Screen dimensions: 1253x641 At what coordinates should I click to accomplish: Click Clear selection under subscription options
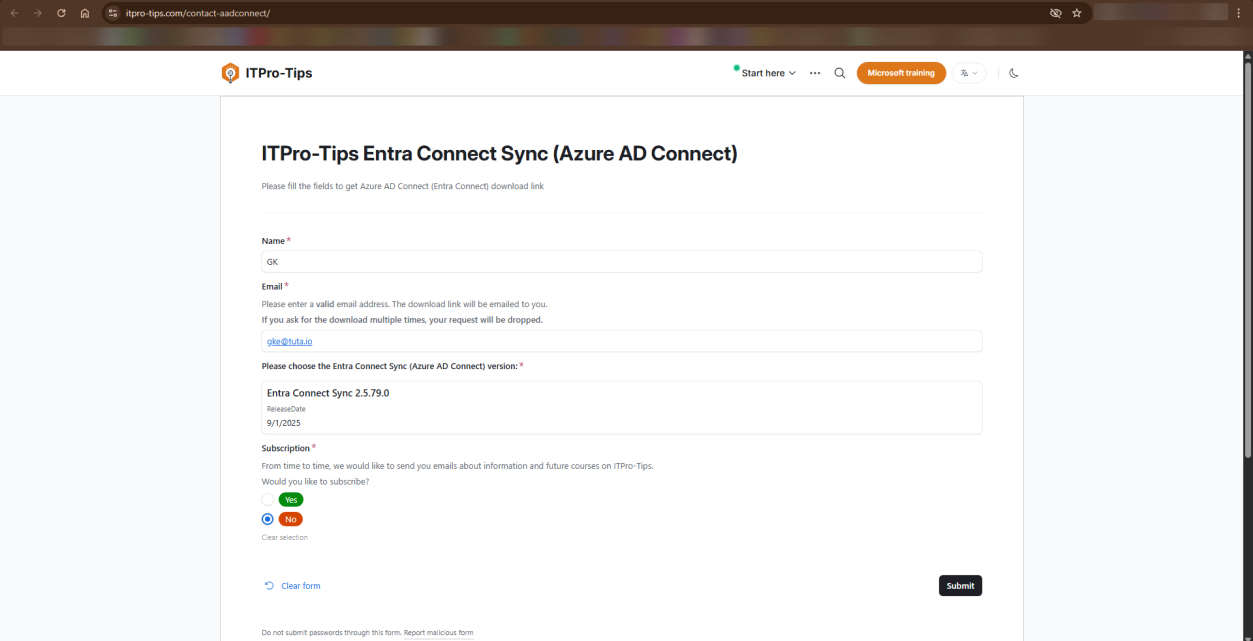[285, 538]
